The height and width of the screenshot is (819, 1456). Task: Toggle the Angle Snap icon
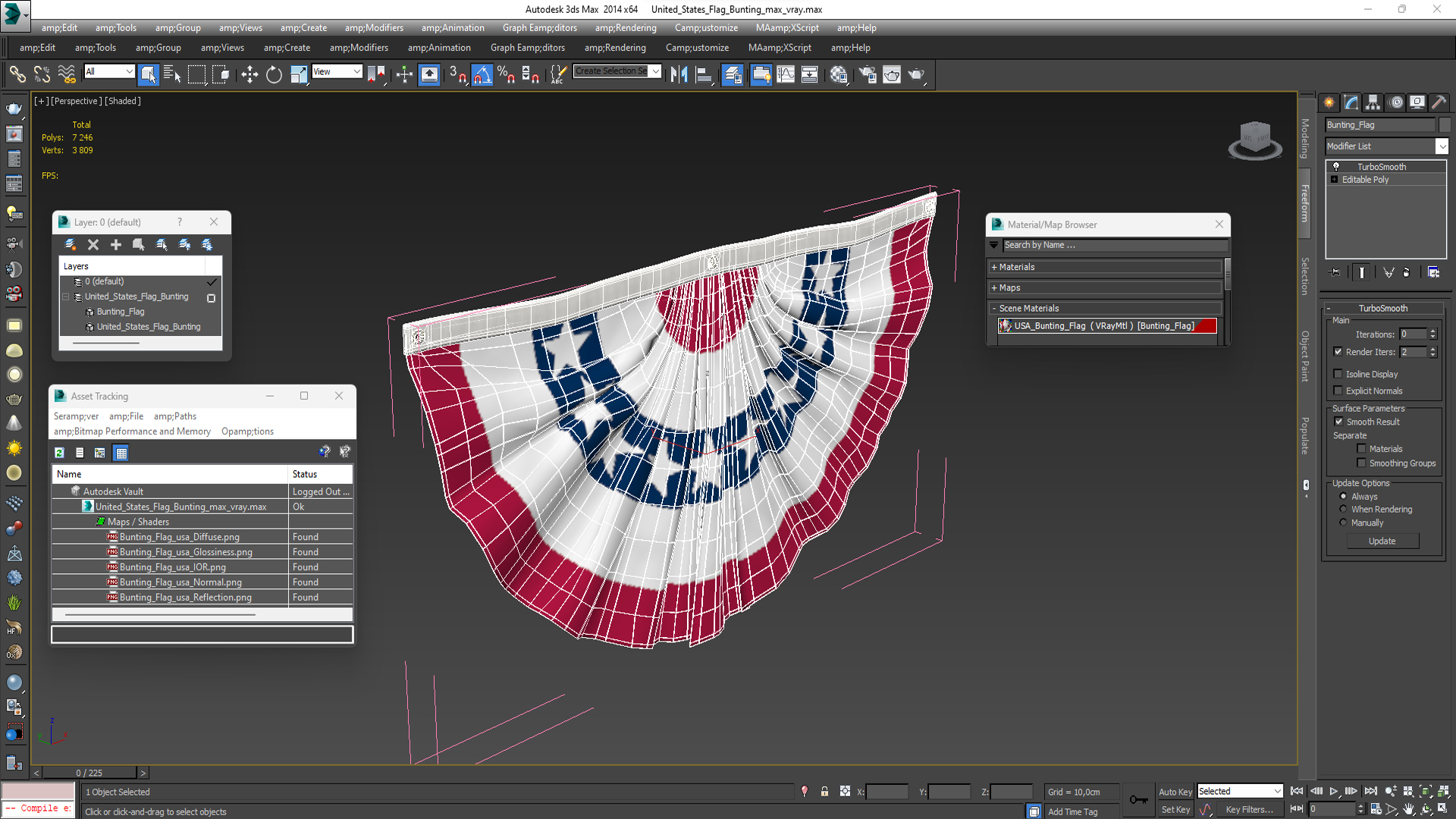tap(482, 74)
